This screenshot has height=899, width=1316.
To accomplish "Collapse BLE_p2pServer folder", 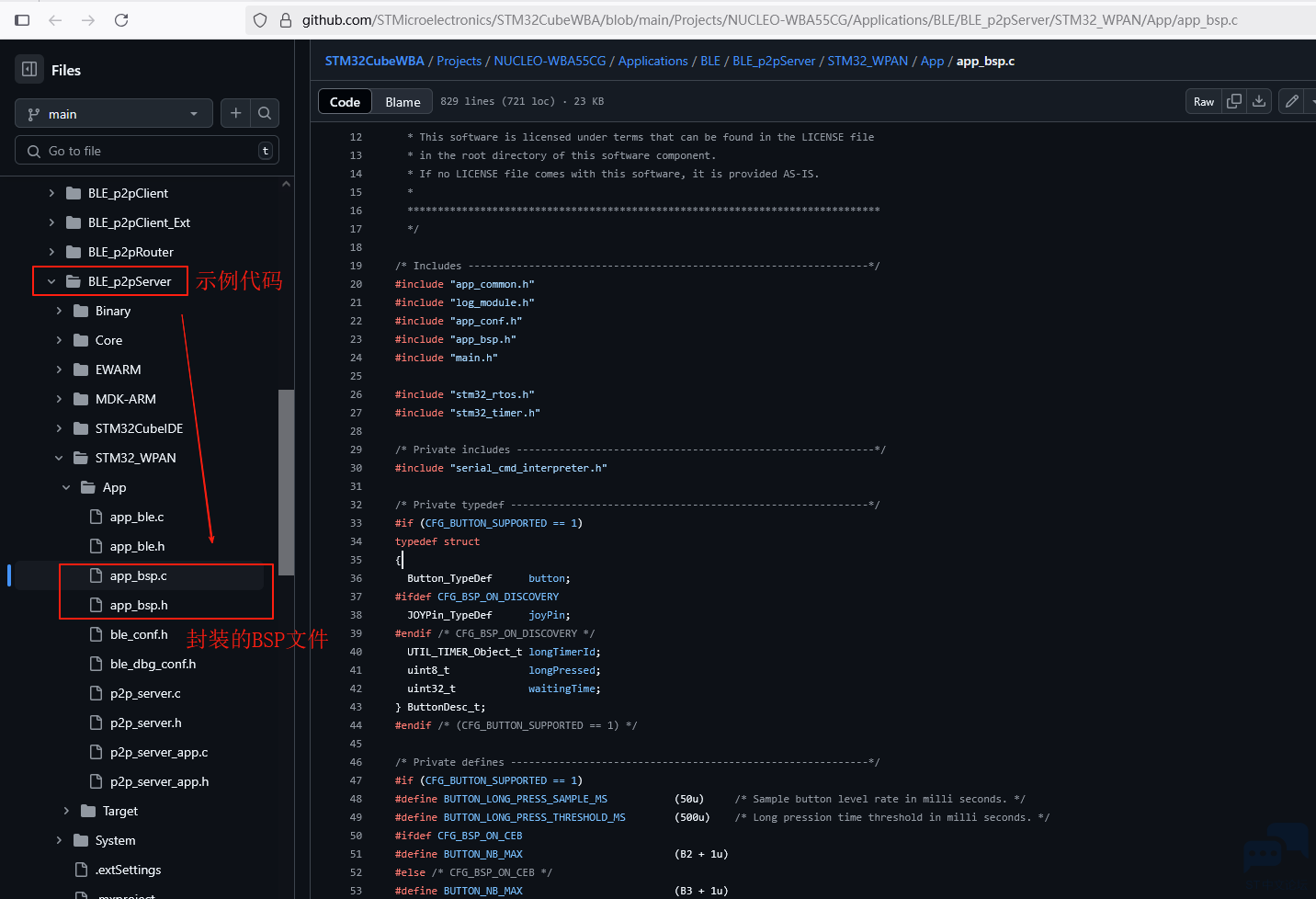I will tap(51, 281).
